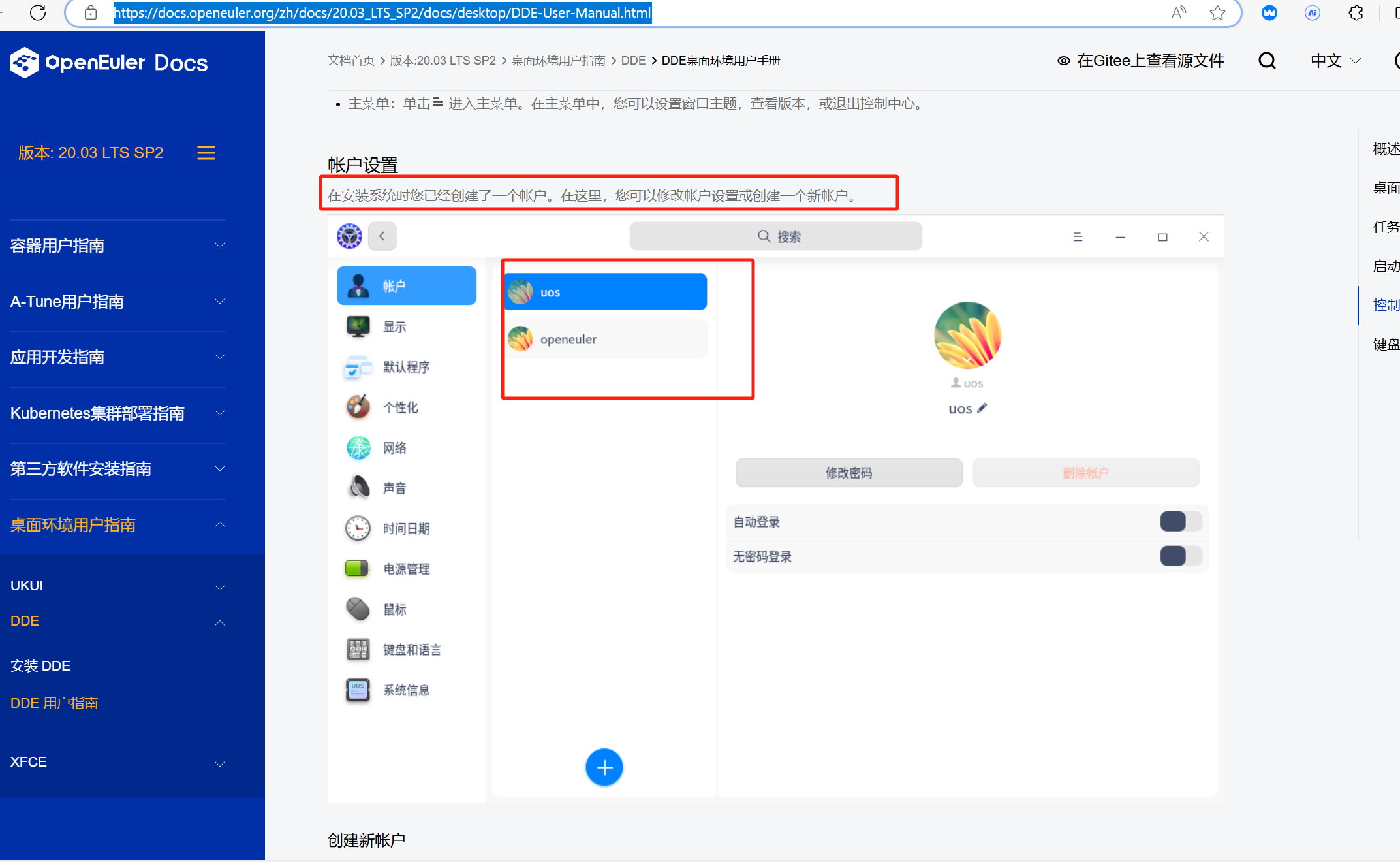Click the browser refresh icon
Screen dimensions: 1400x862
point(38,12)
